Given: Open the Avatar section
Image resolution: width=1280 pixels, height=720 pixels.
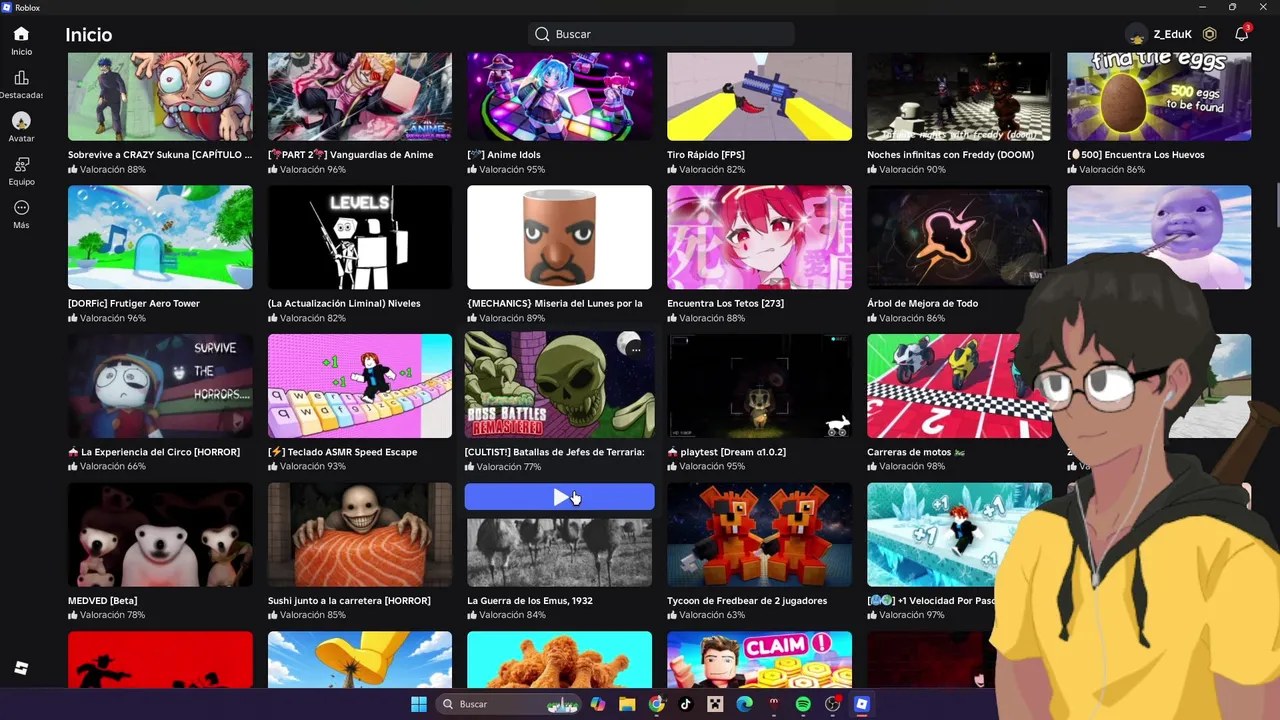Looking at the screenshot, I should coord(21,128).
